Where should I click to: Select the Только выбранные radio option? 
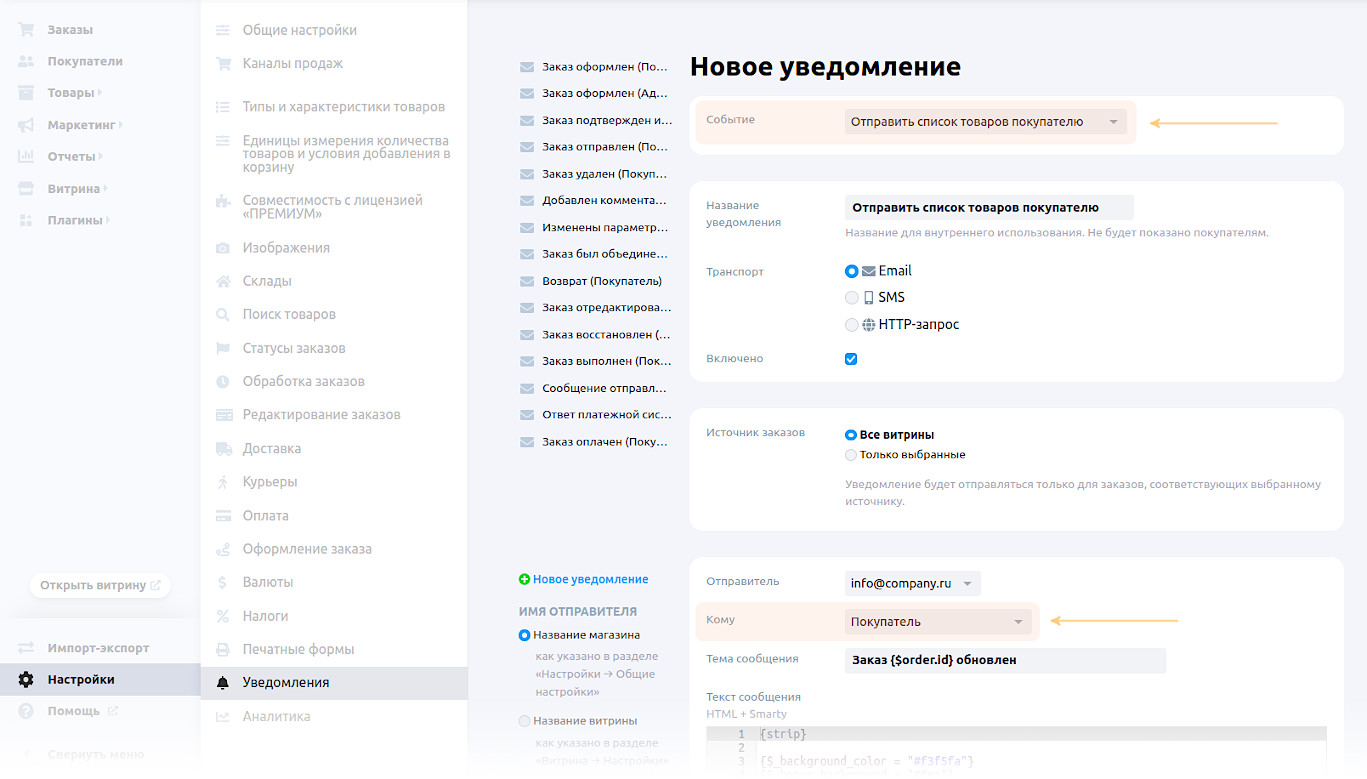(x=851, y=455)
